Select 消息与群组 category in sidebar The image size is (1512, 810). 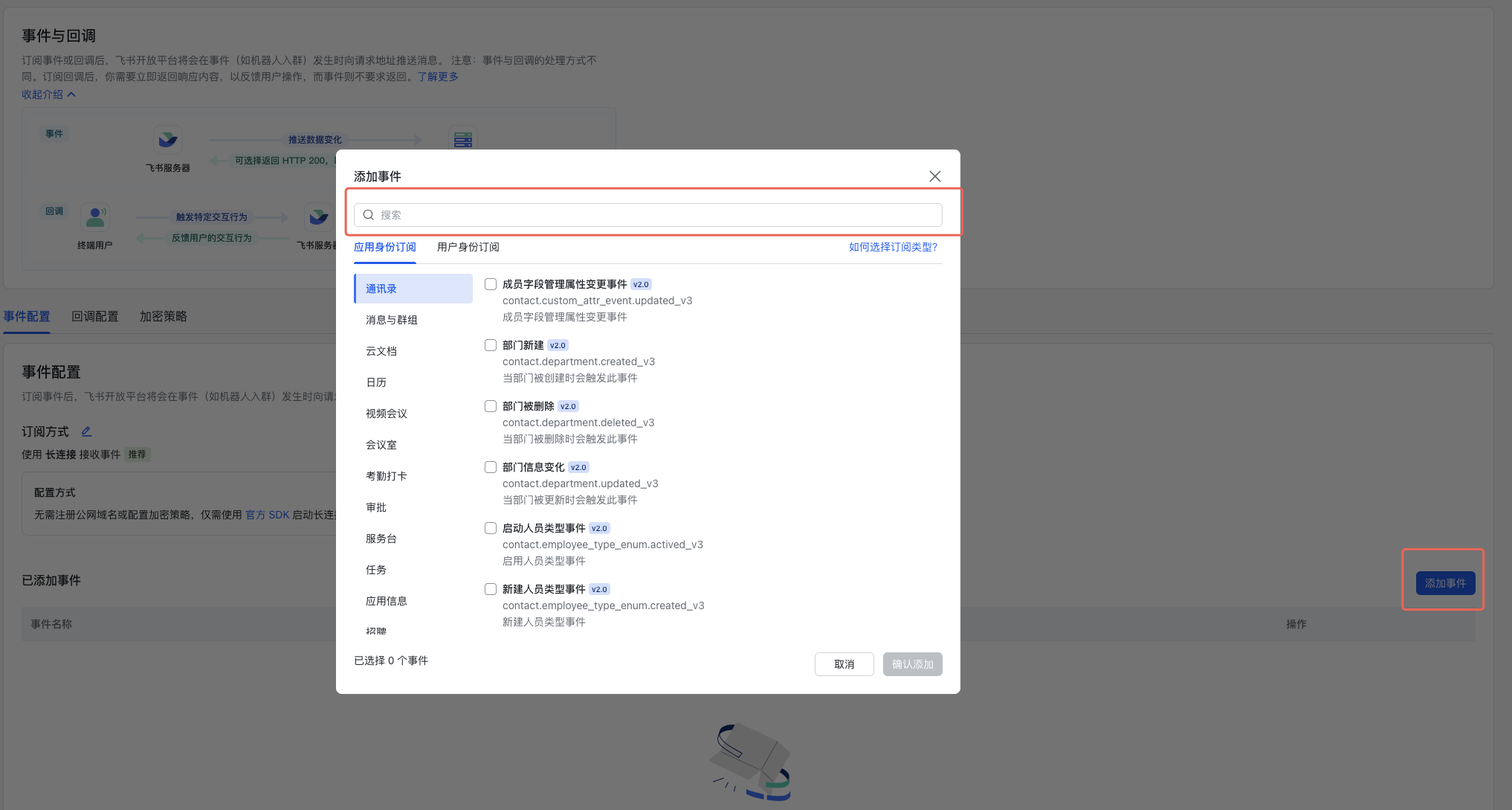(x=392, y=320)
